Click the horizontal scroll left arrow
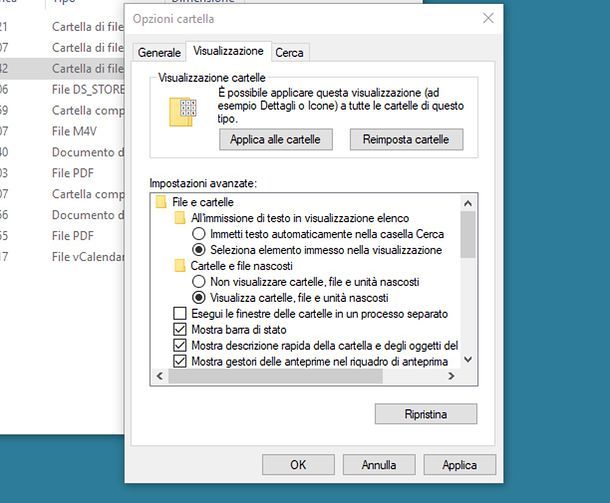This screenshot has width=610, height=503. 160,376
